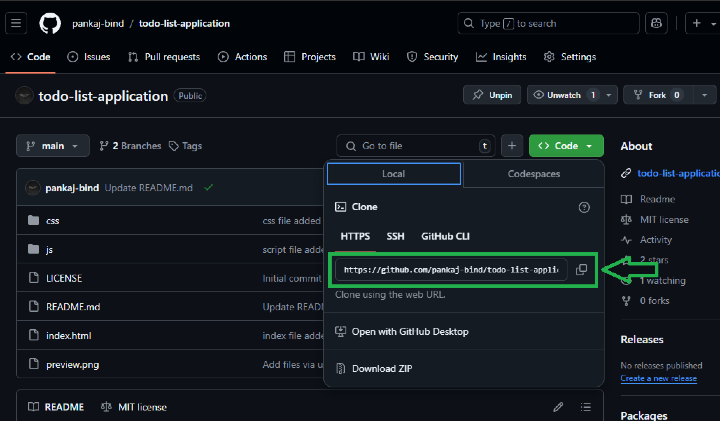720x421 pixels.
Task: Click the GitHub logo icon
Action: [x=50, y=23]
